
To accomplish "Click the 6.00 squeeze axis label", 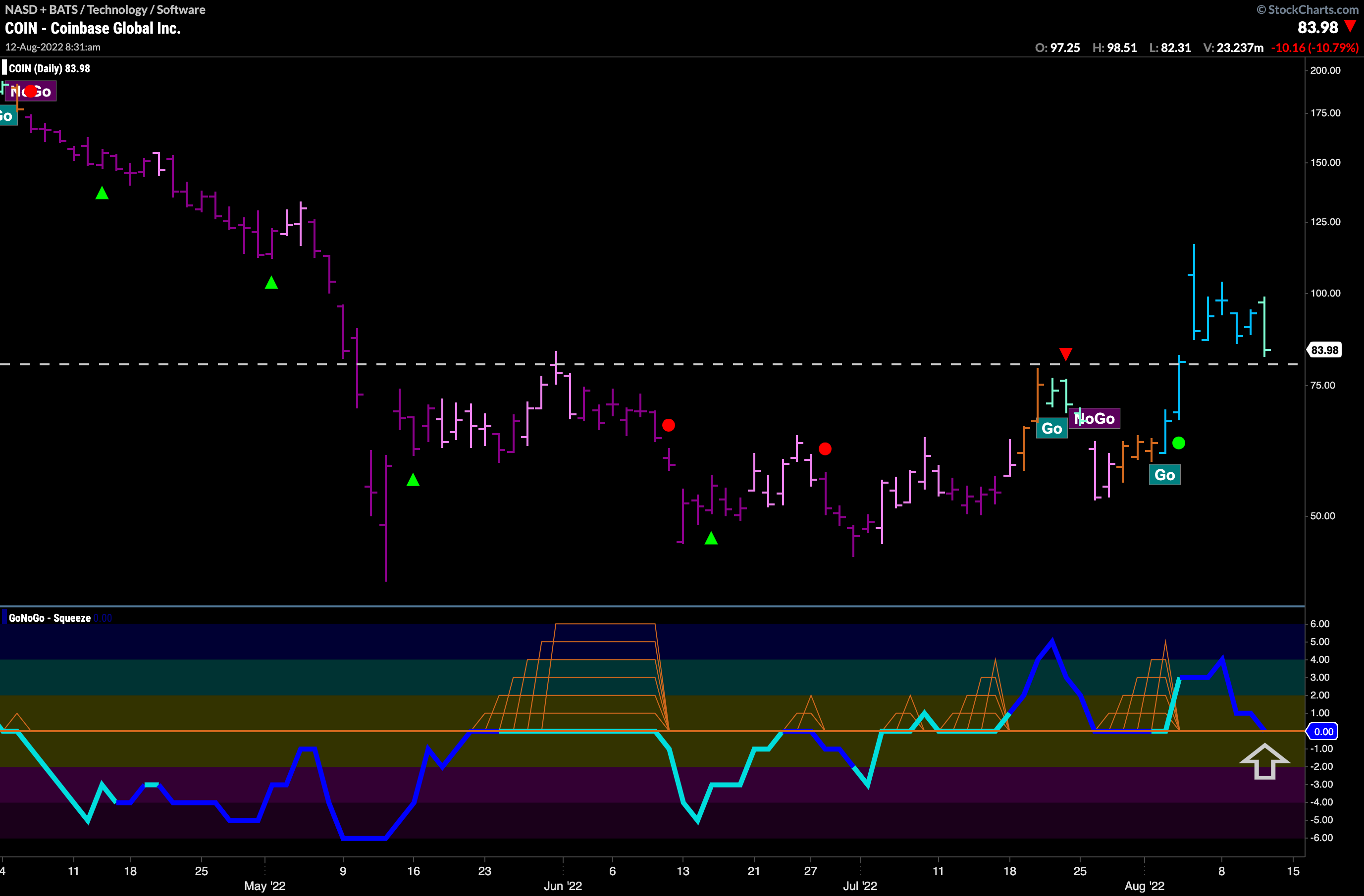I will coord(1320,624).
